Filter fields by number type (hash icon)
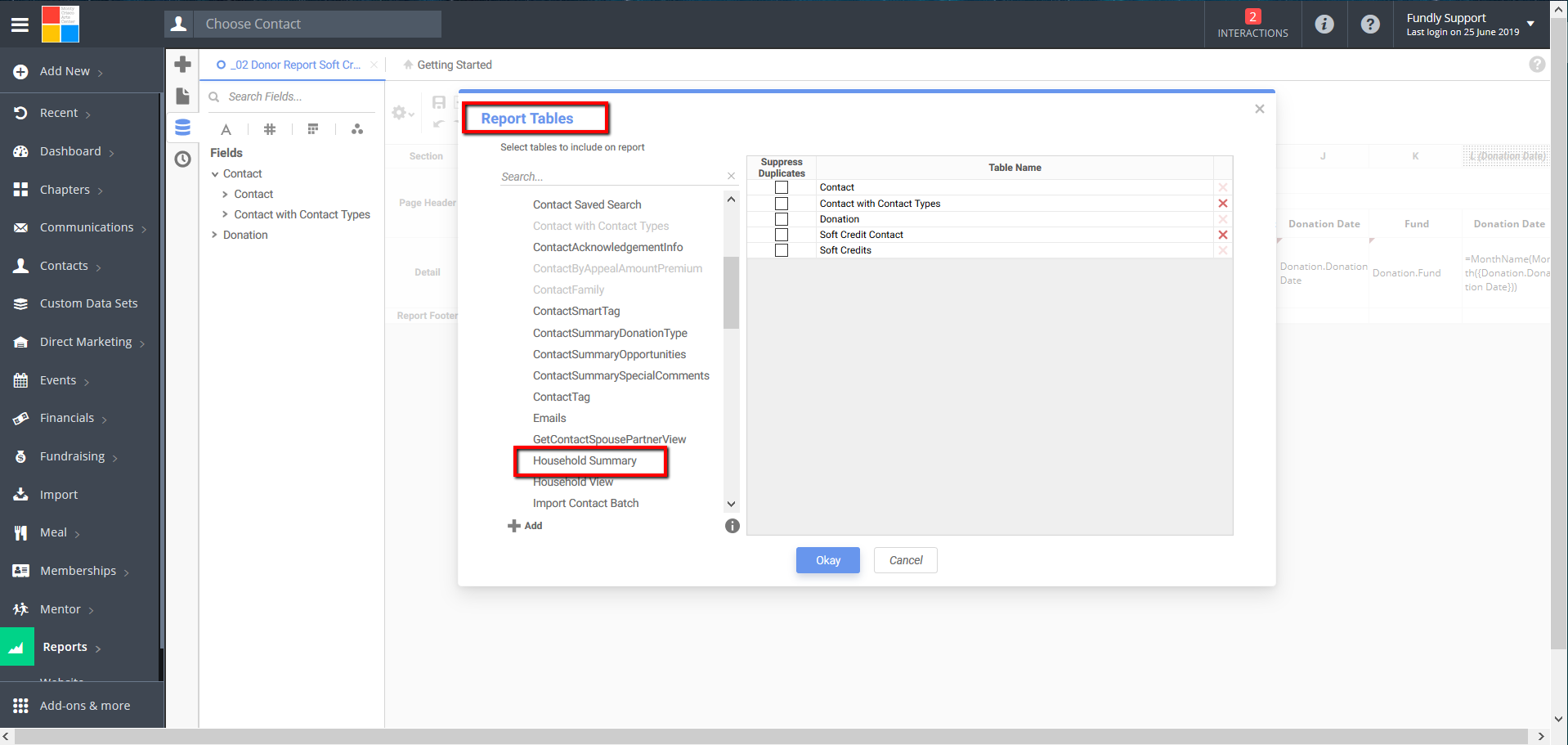 270,129
